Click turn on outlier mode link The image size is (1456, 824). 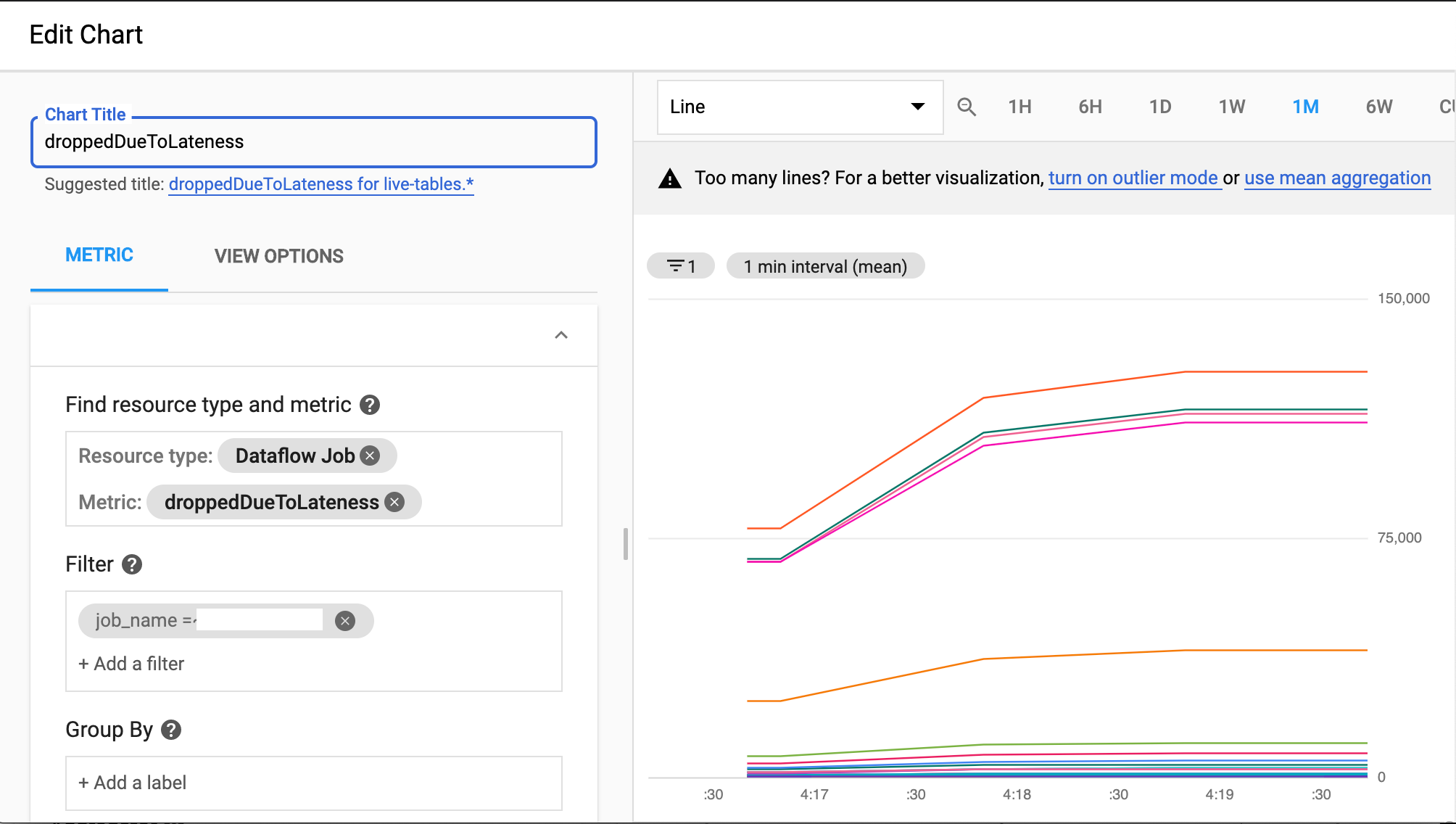pyautogui.click(x=1133, y=178)
